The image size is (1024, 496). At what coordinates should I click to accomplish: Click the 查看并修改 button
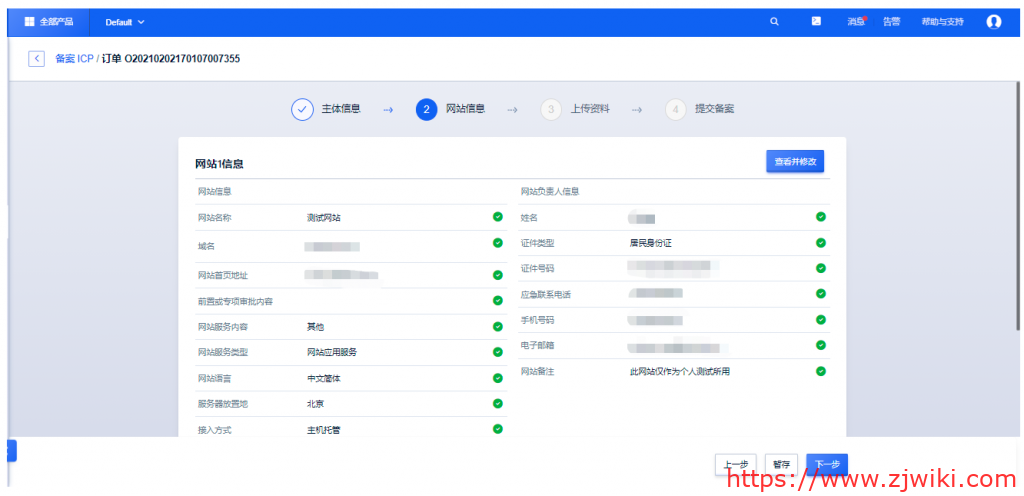(x=795, y=161)
